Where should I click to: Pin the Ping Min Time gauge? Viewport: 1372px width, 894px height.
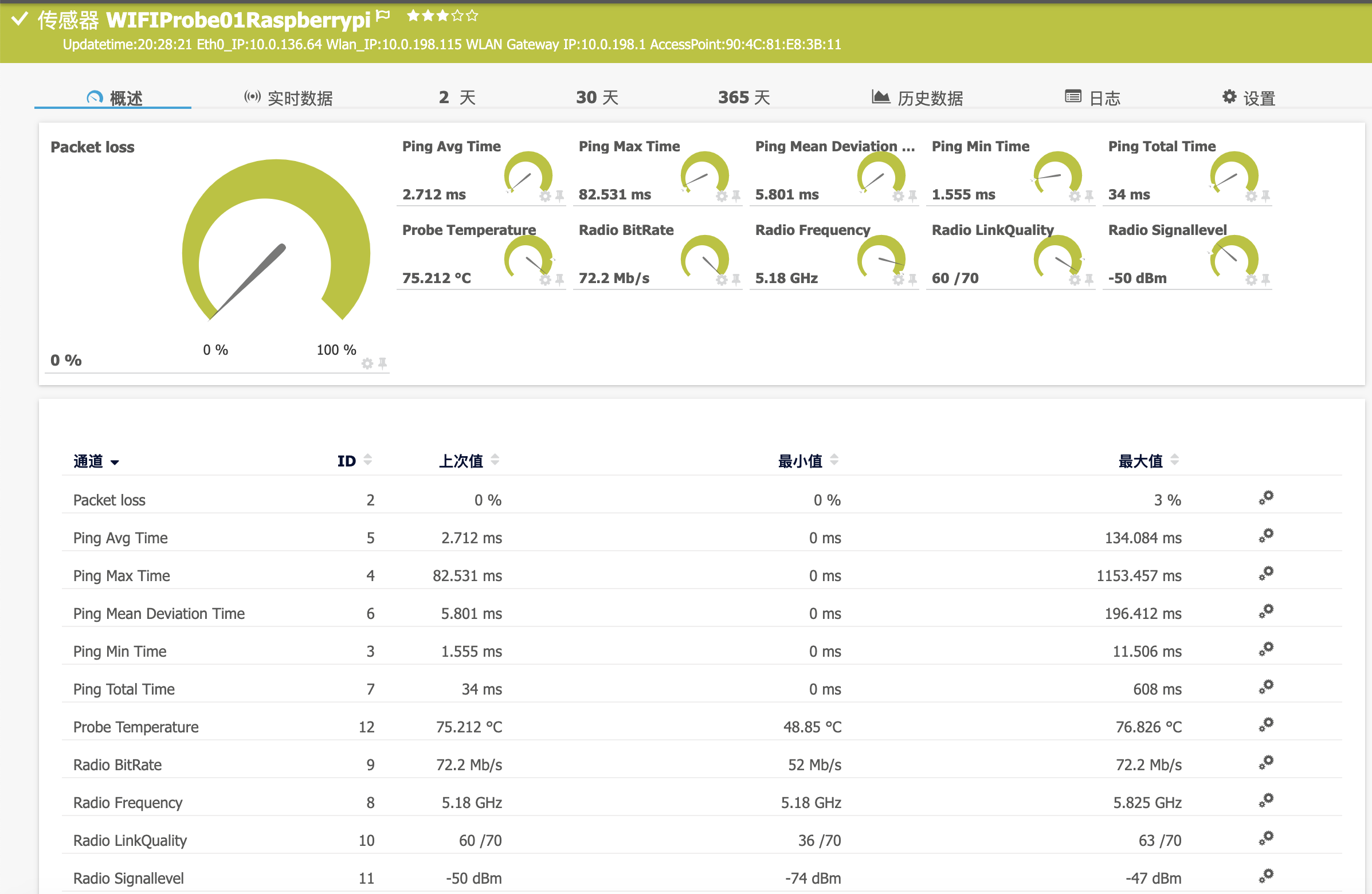coord(1089,196)
